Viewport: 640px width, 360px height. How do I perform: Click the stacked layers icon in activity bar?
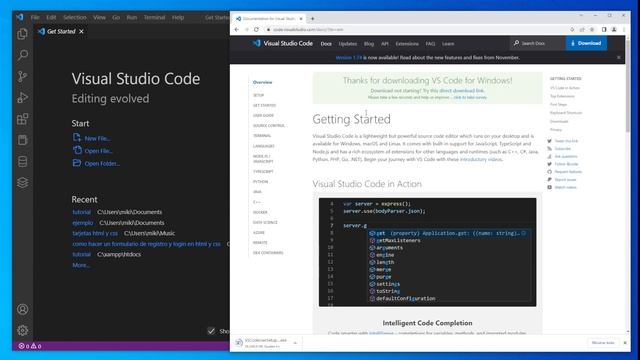22,182
